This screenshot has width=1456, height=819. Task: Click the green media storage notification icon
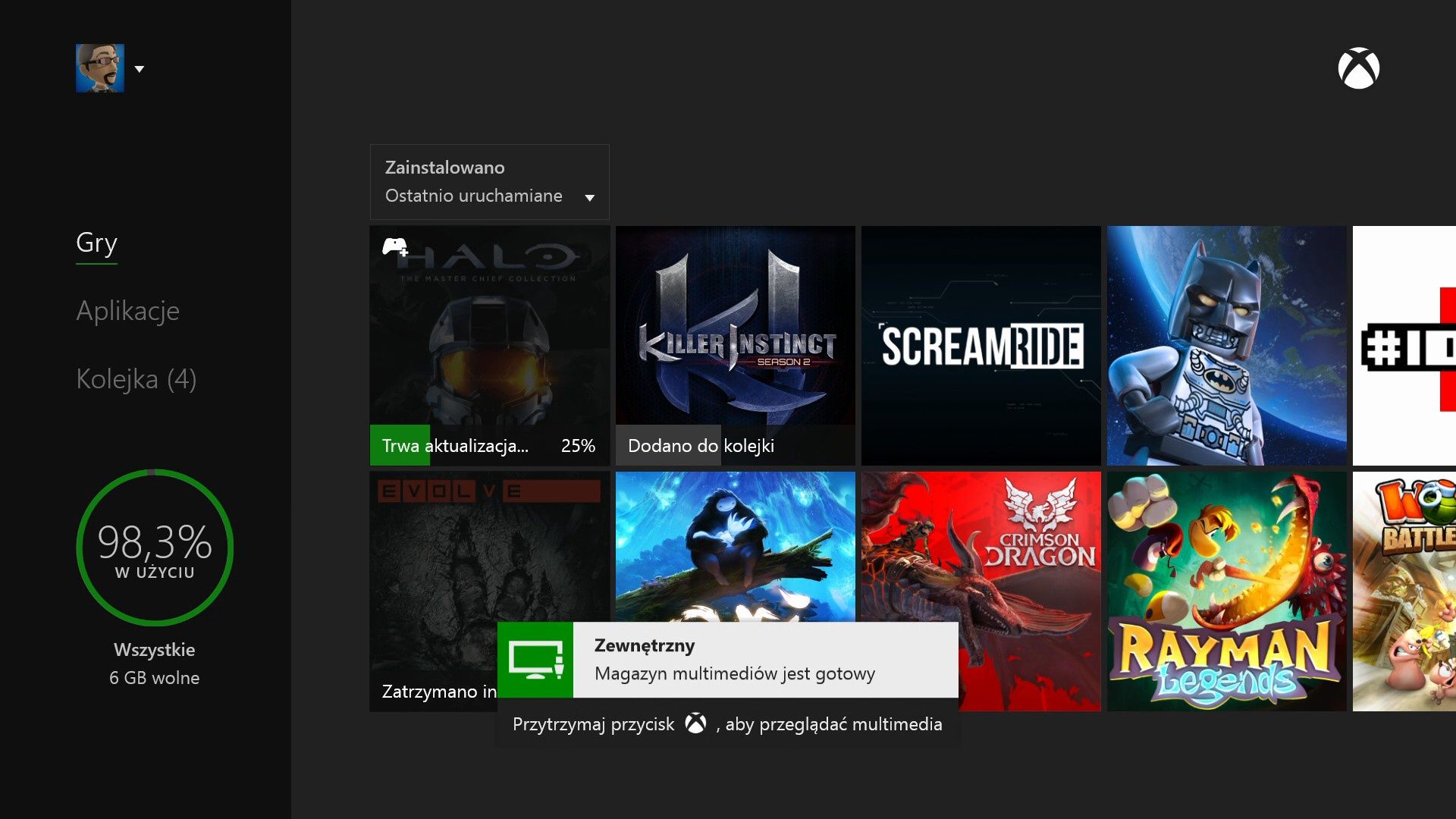pos(535,660)
